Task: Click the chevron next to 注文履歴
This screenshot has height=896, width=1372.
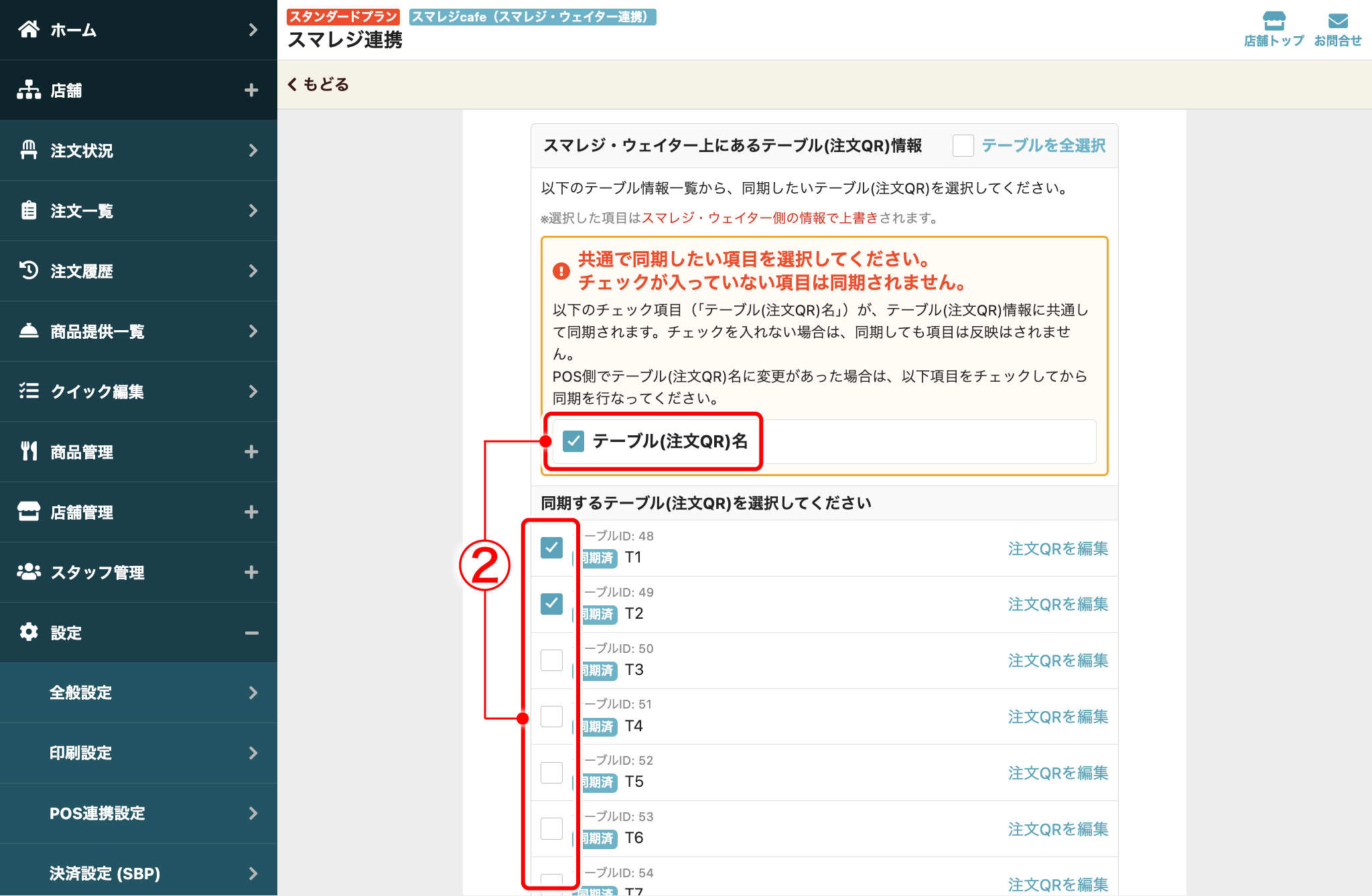Action: point(253,271)
